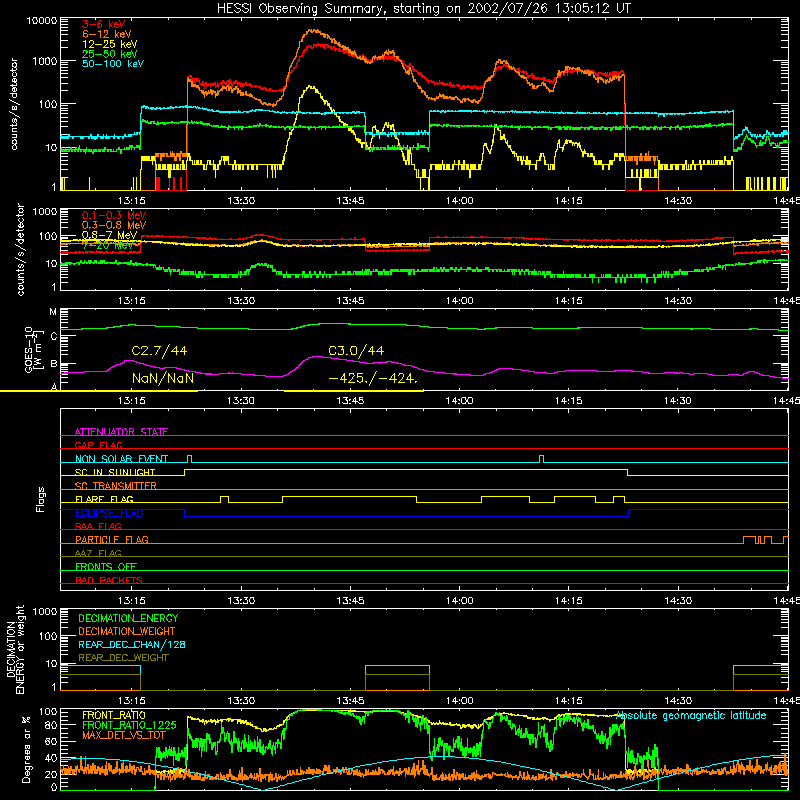Select the 12-25 keV legend label
Screen dimensions: 800x800
[x=110, y=44]
